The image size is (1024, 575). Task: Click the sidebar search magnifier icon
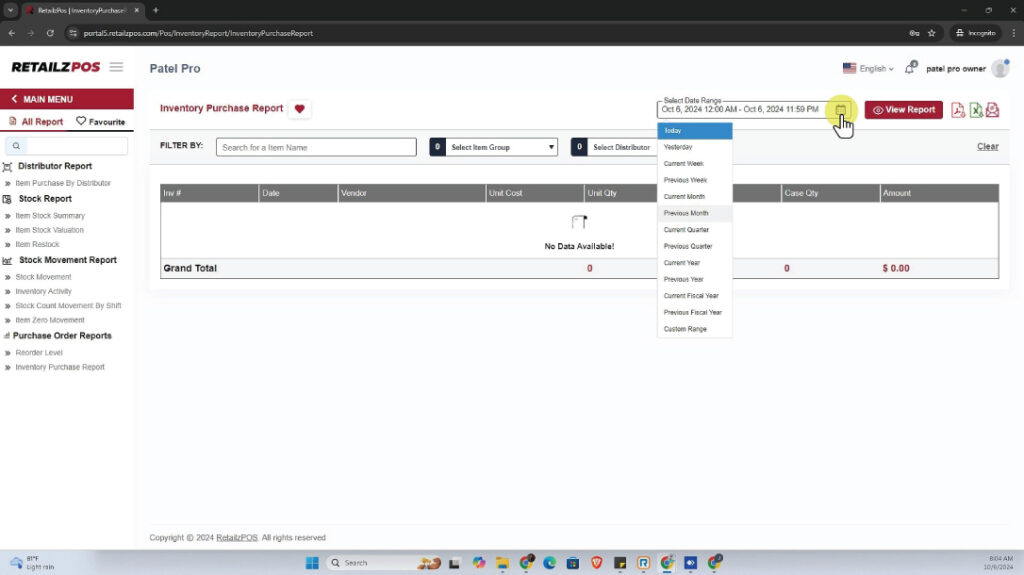pyautogui.click(x=17, y=146)
